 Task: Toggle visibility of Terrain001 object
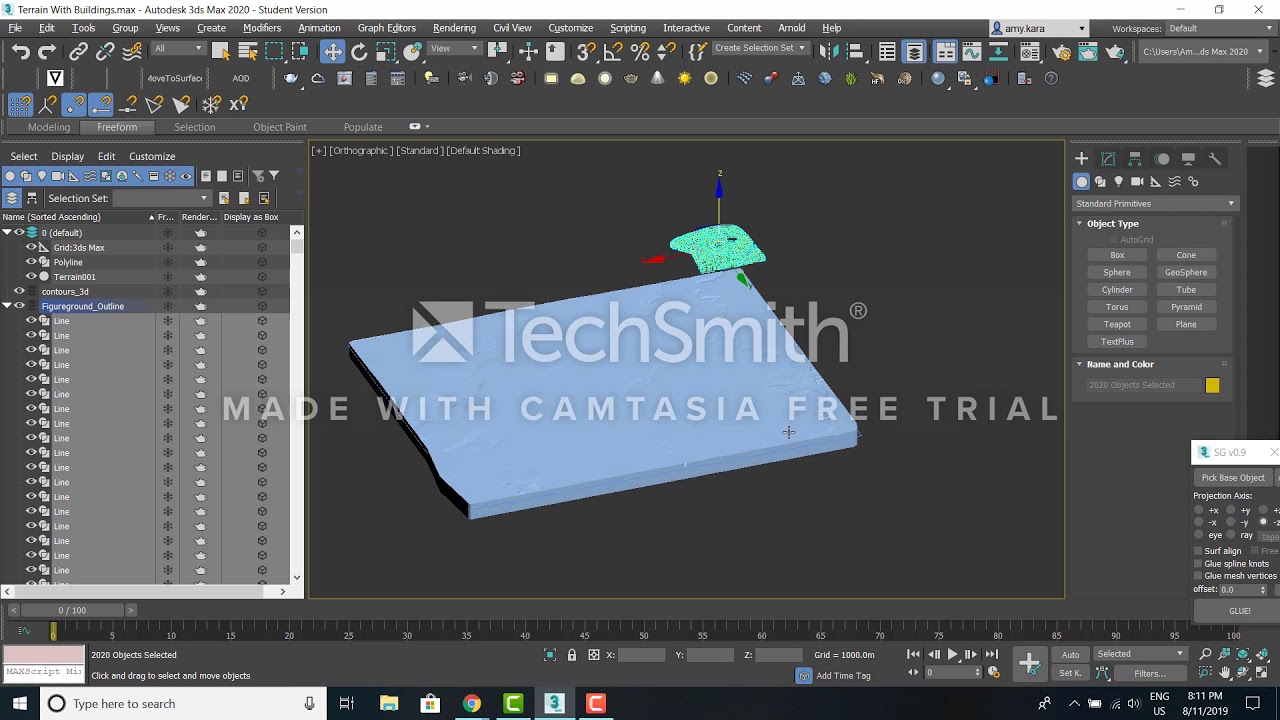point(31,277)
